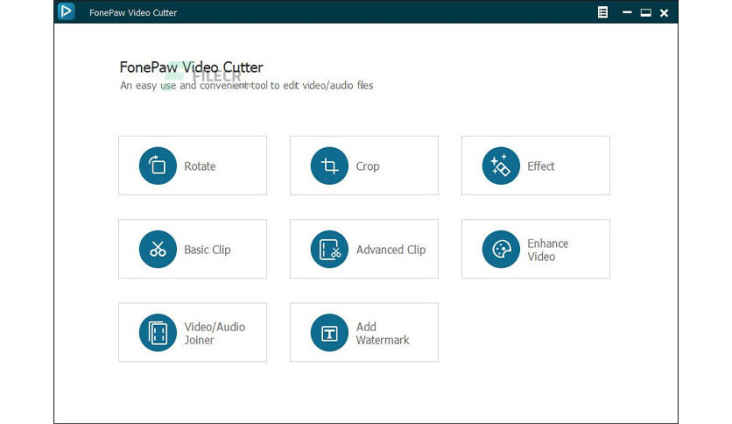Click the Basic Clip scissors icon
Screen dimensions: 732x424
click(157, 249)
